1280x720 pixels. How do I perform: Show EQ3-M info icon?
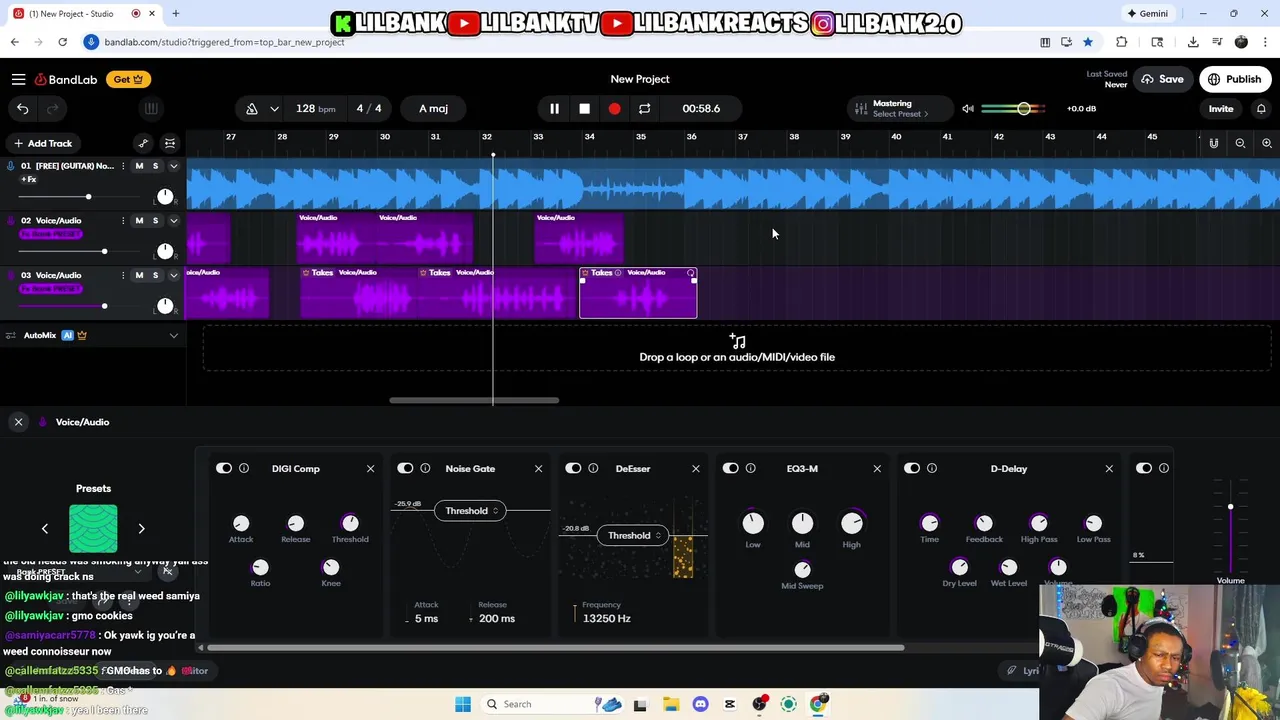(751, 468)
